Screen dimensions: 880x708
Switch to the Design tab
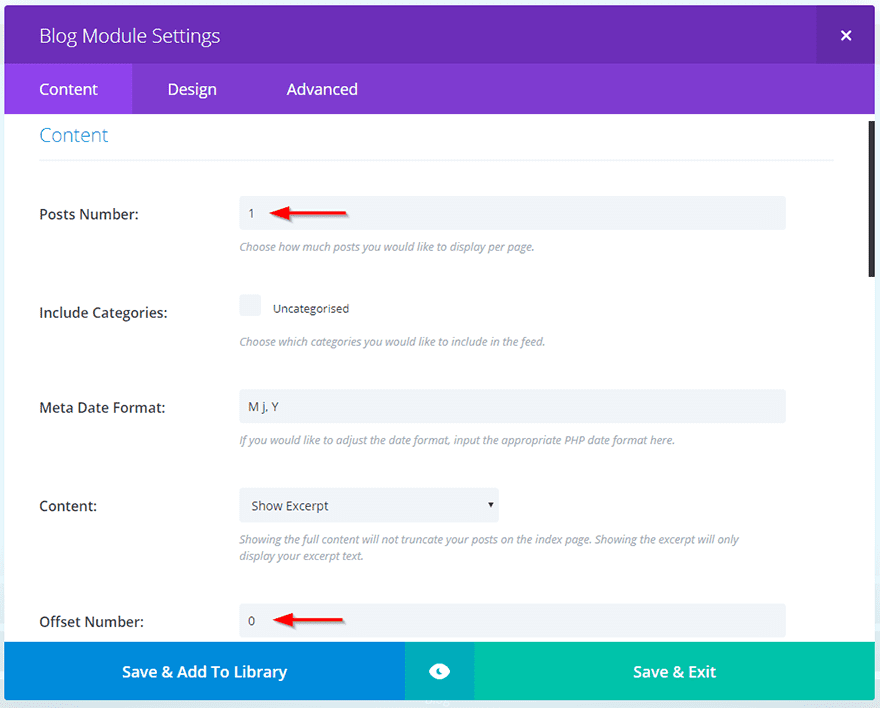coord(192,89)
